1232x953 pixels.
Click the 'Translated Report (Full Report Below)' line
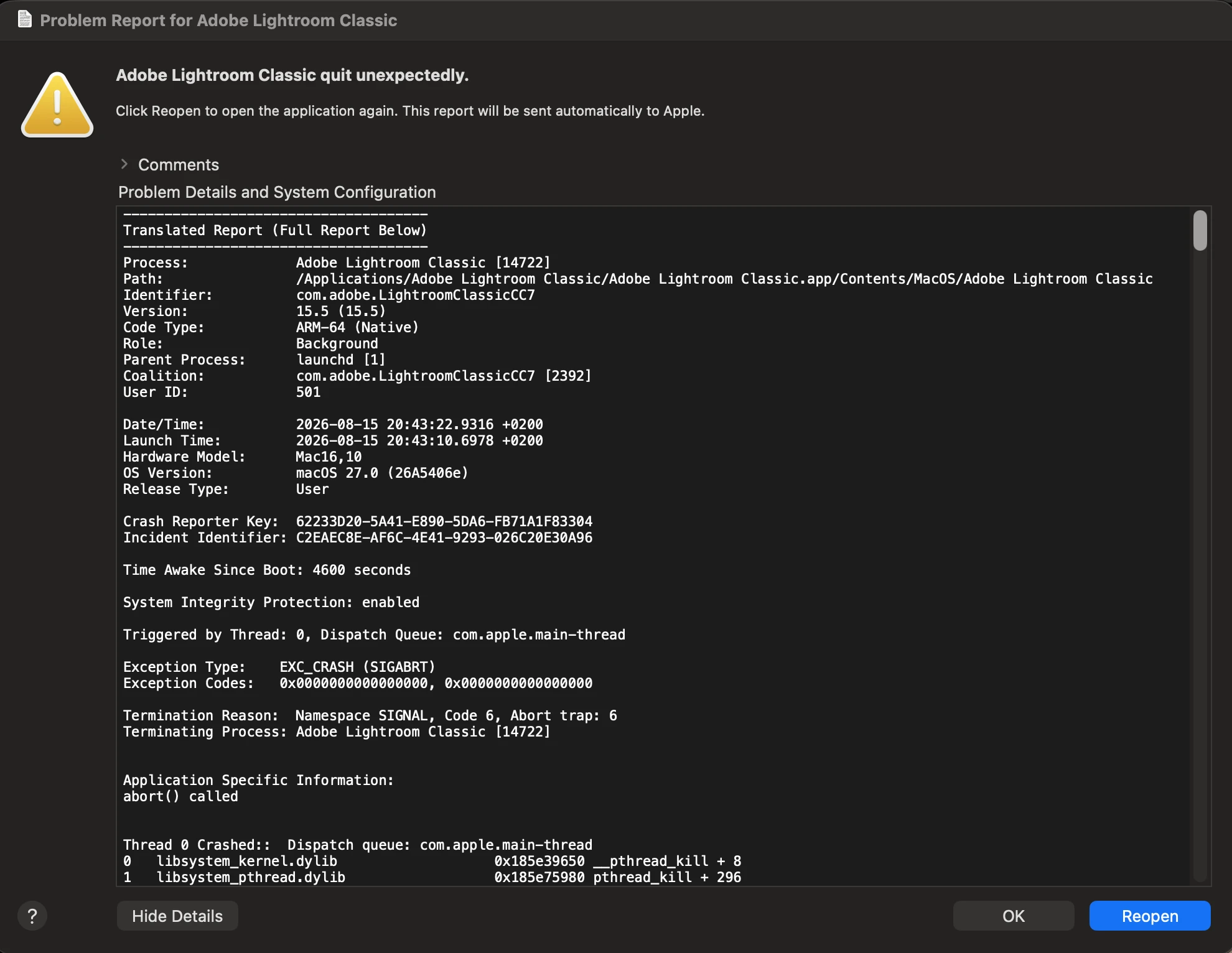[x=275, y=230]
